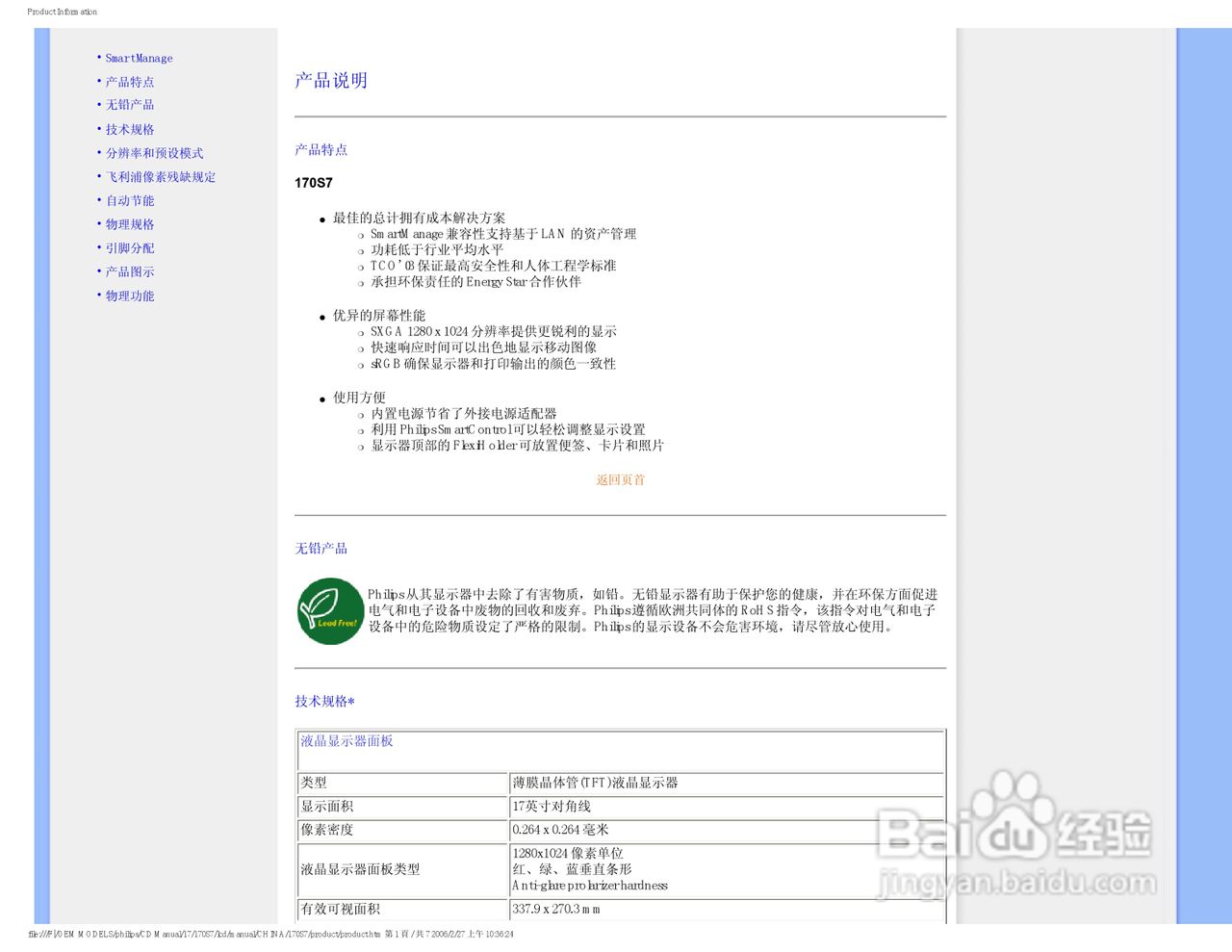Click the 17英寸对角线 table cell

click(726, 807)
